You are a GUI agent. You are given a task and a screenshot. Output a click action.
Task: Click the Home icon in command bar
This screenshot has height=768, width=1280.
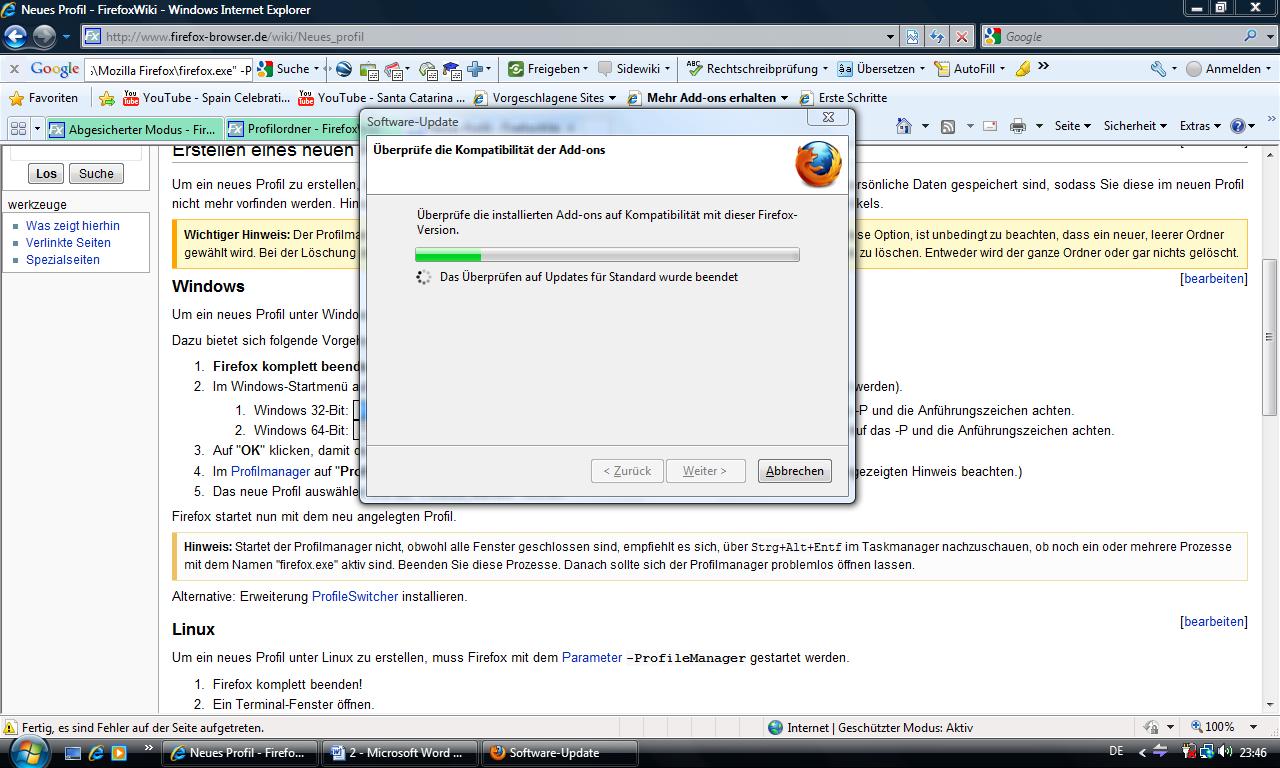click(x=904, y=126)
